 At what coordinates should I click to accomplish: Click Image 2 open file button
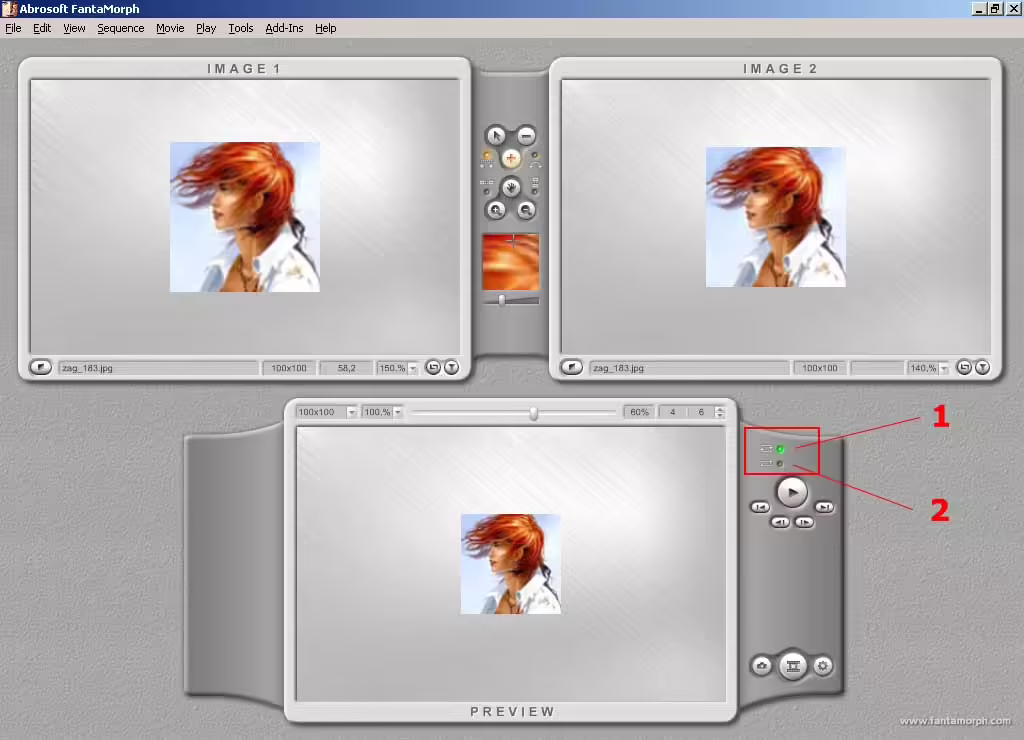[571, 367]
